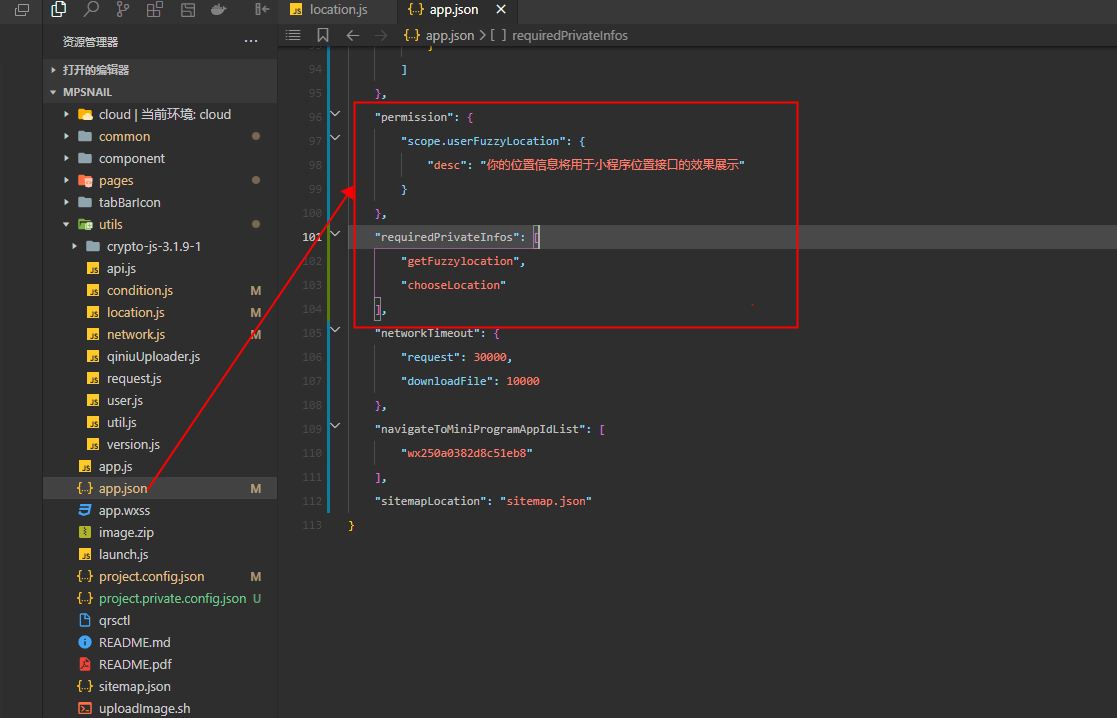This screenshot has height=718, width=1117.
Task: Click the downloadFile value 10000
Action: point(523,381)
